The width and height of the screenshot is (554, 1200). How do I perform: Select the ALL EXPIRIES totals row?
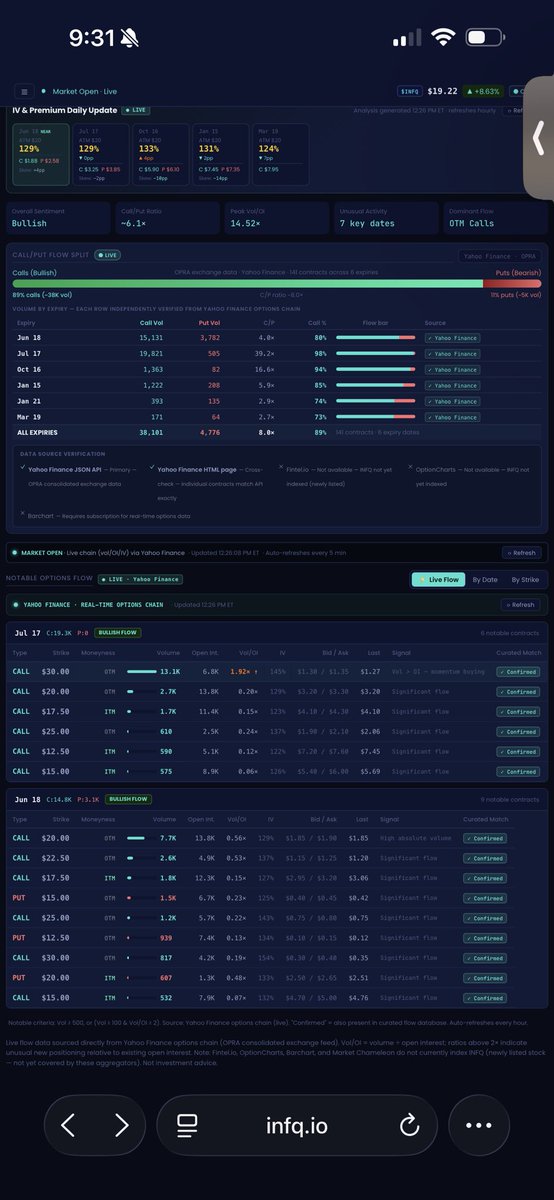277,433
